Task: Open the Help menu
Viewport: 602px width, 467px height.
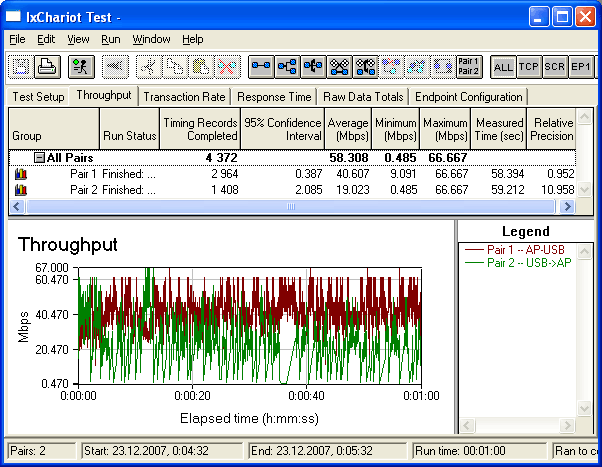Action: coord(193,39)
